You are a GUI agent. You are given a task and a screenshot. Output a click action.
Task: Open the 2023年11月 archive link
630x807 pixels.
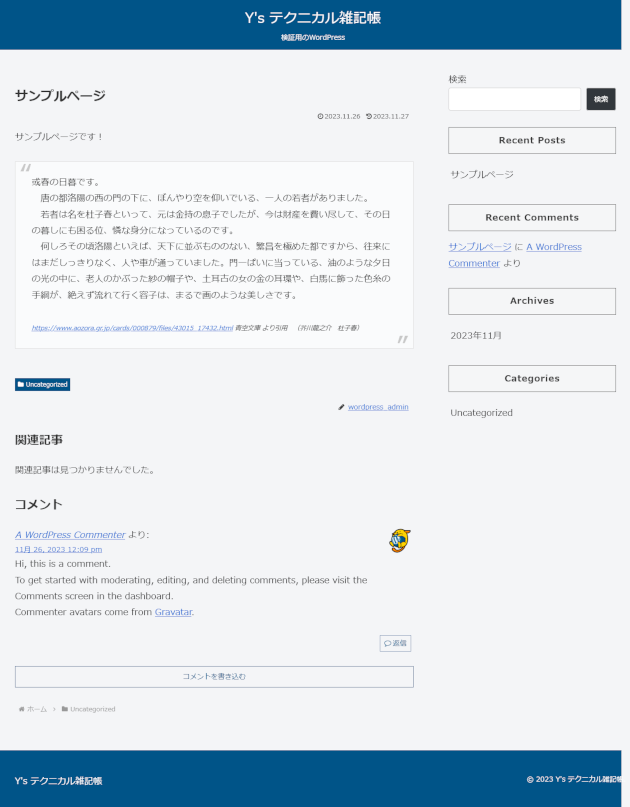476,336
